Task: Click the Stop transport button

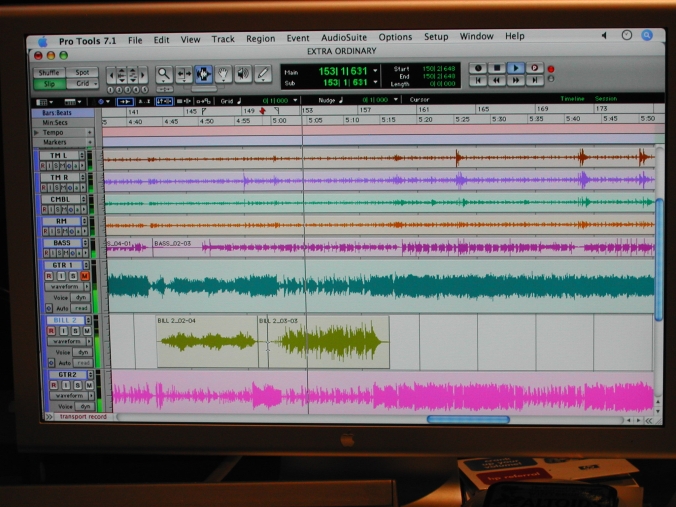Action: [497, 68]
